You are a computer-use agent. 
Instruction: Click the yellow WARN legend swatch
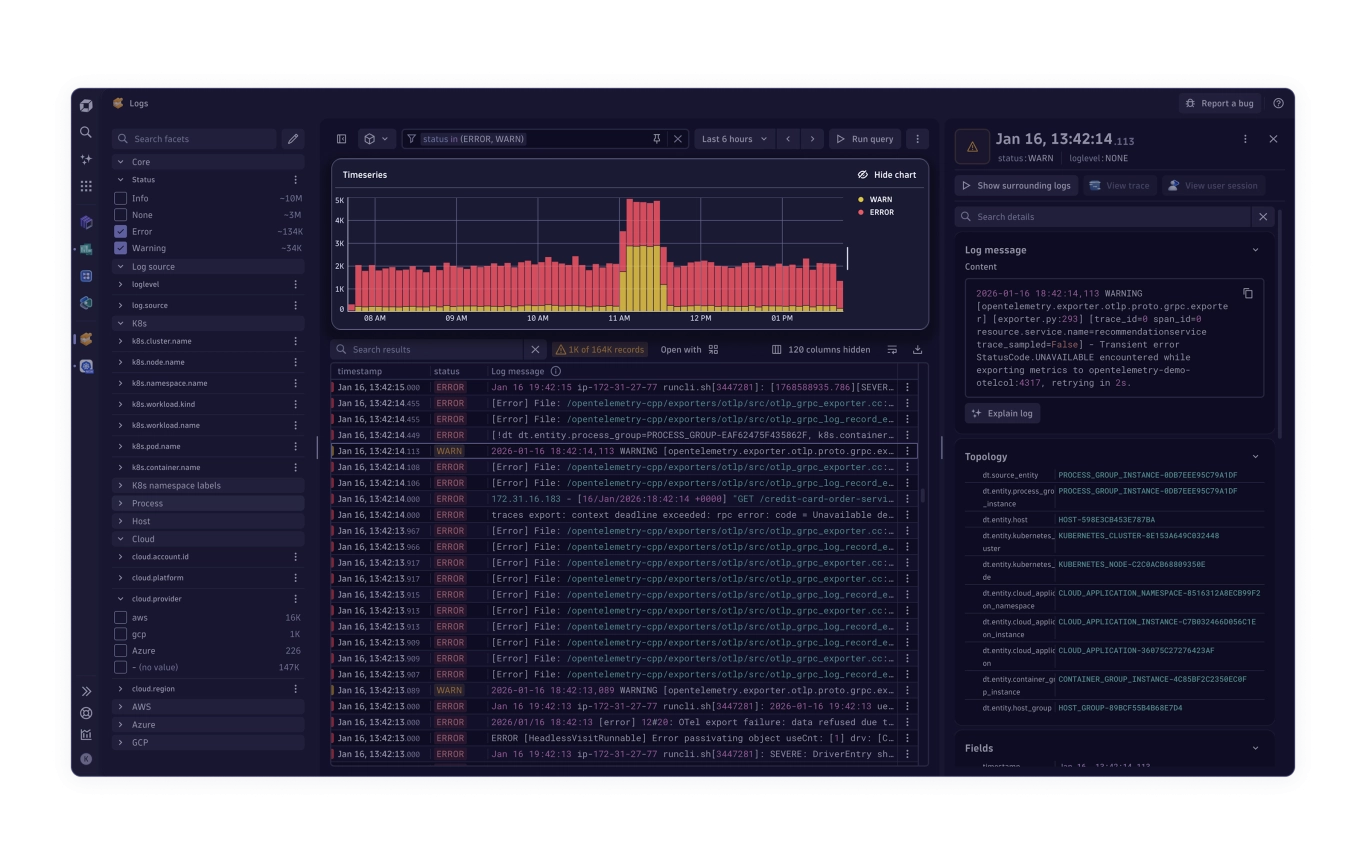861,199
